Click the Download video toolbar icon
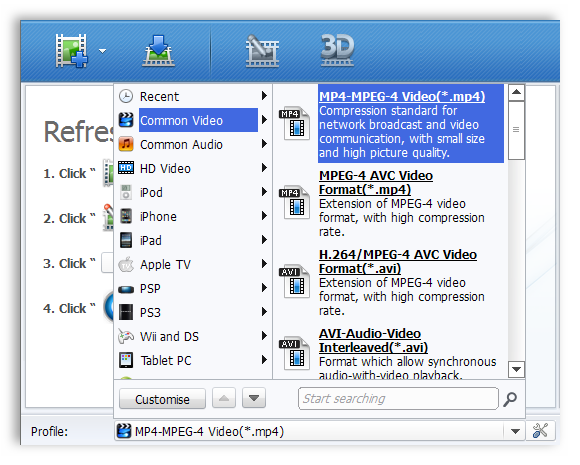This screenshot has width=580, height=465. click(158, 51)
